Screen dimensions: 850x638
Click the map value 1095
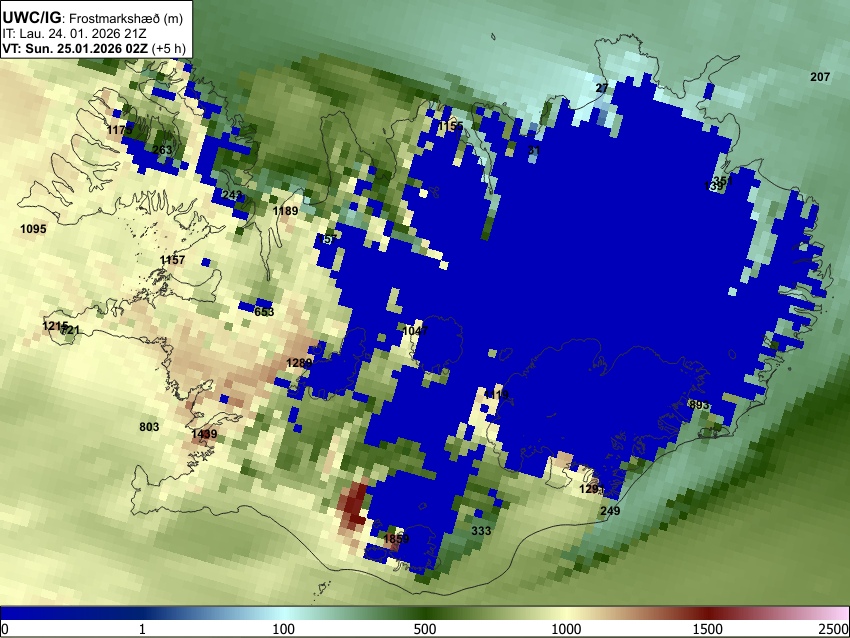(x=33, y=229)
